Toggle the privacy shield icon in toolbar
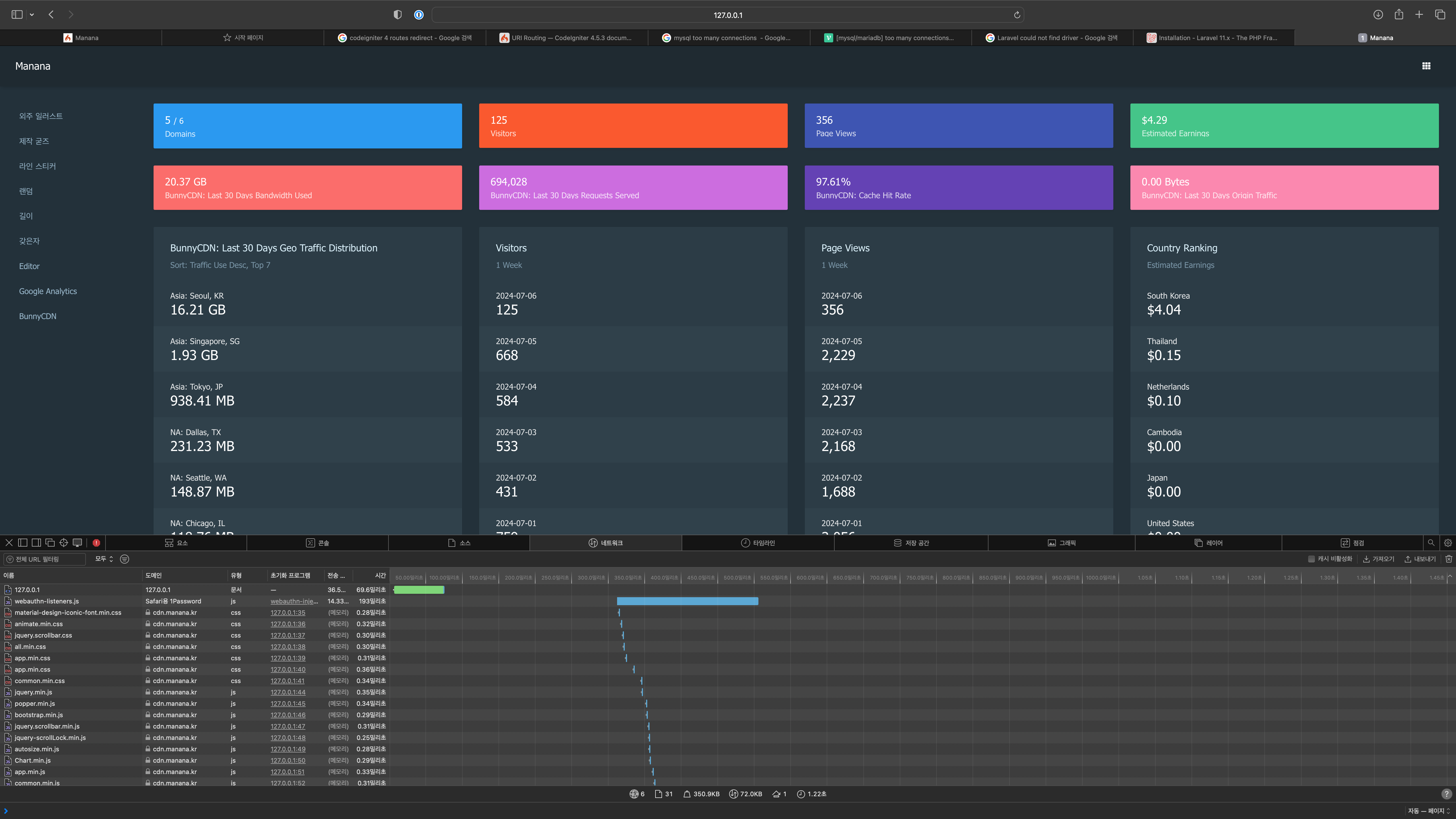The height and width of the screenshot is (819, 1456). (397, 15)
